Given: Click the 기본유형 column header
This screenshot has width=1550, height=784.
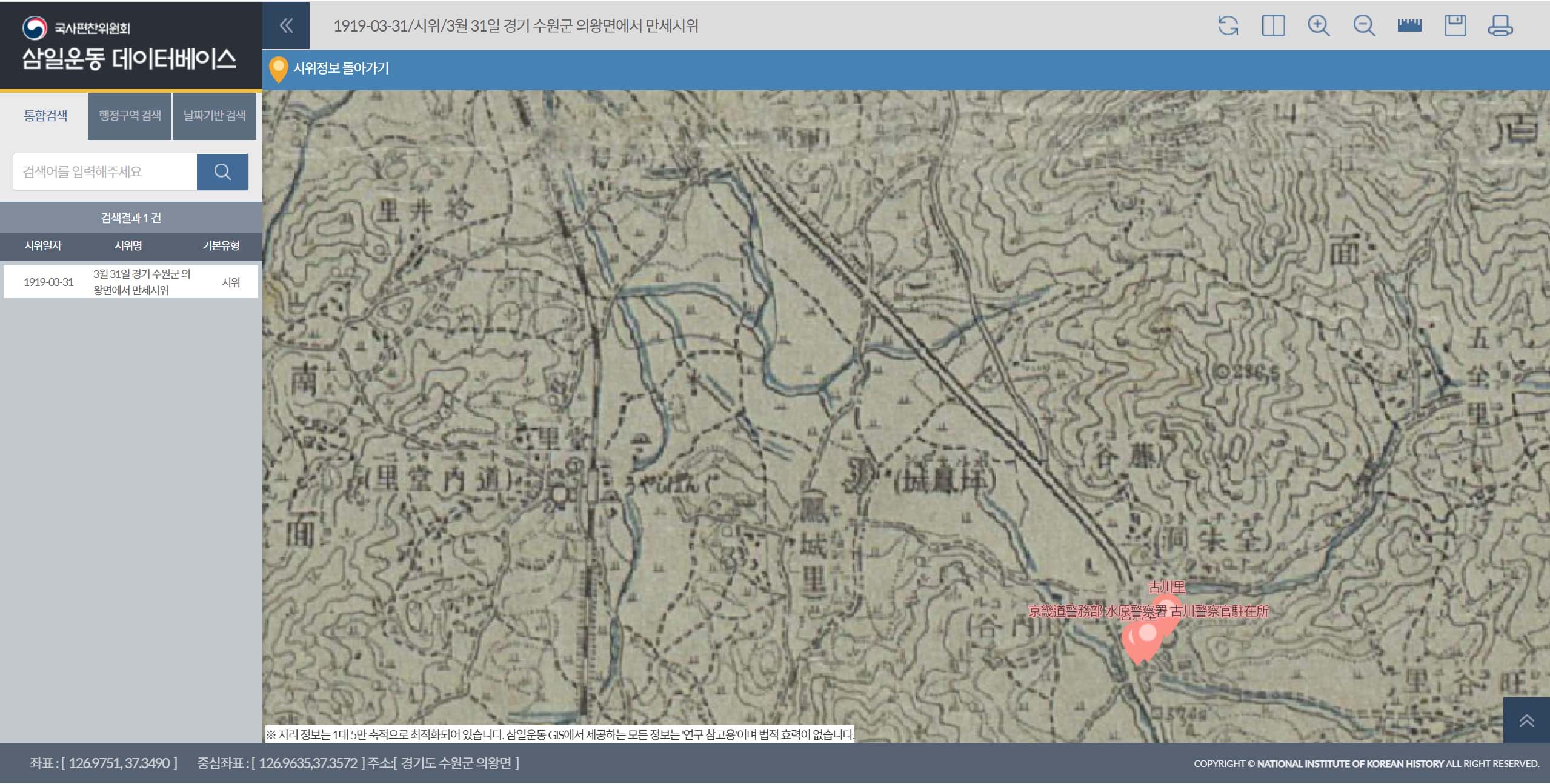Looking at the screenshot, I should coord(221,246).
